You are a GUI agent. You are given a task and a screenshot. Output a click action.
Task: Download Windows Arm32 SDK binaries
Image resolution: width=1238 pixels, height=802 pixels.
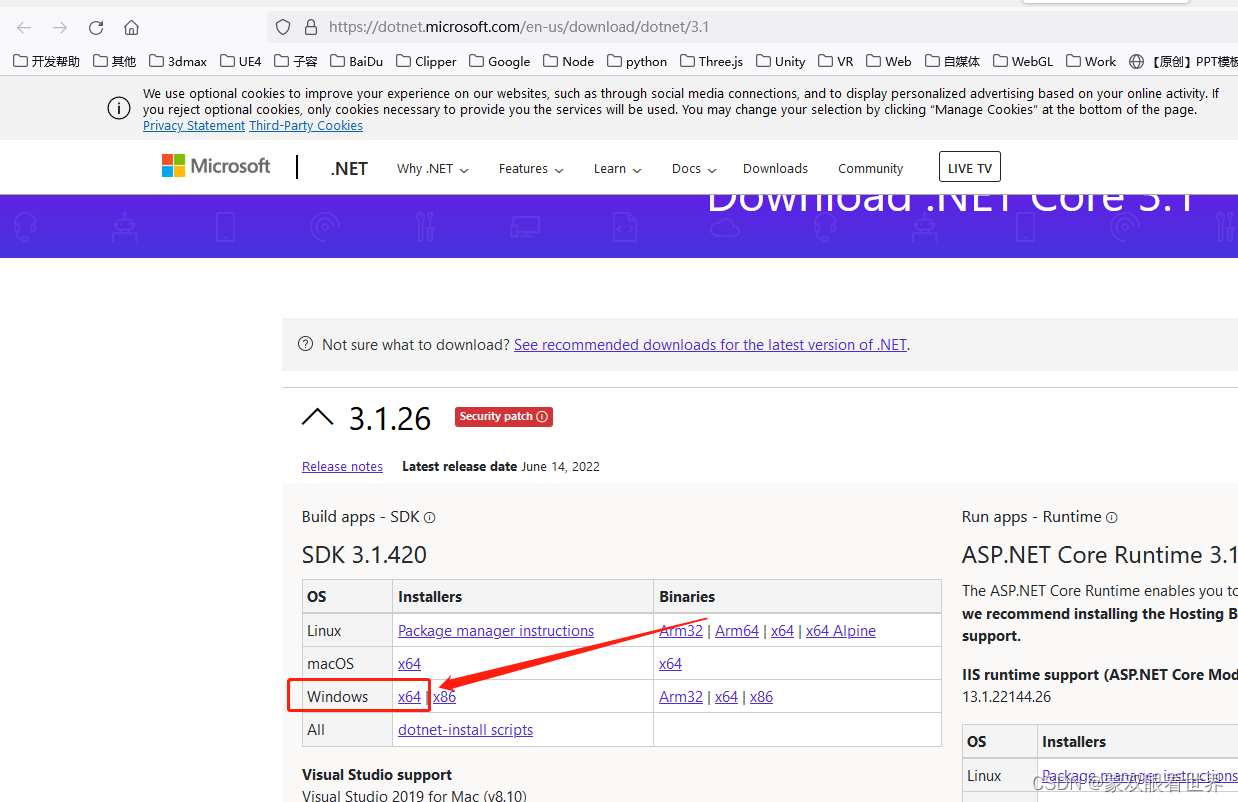pyautogui.click(x=681, y=697)
